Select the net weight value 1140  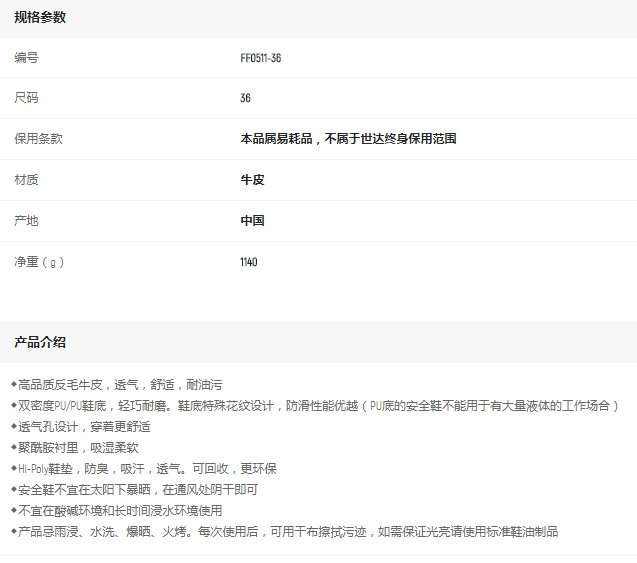pos(249,262)
